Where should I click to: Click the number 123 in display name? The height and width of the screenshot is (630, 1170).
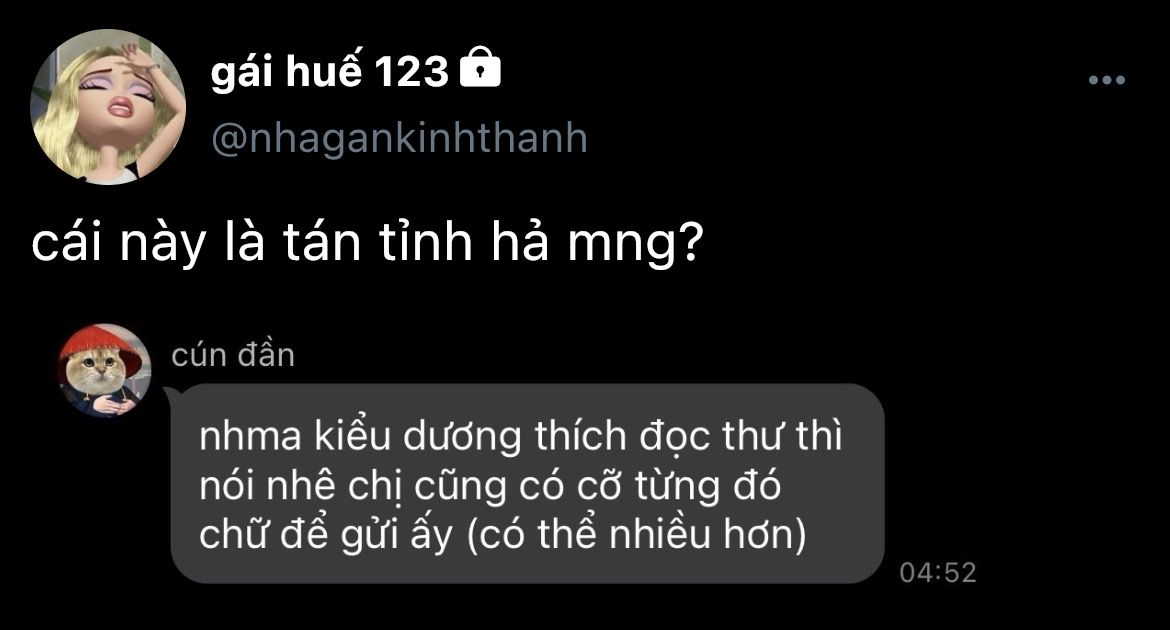(410, 72)
